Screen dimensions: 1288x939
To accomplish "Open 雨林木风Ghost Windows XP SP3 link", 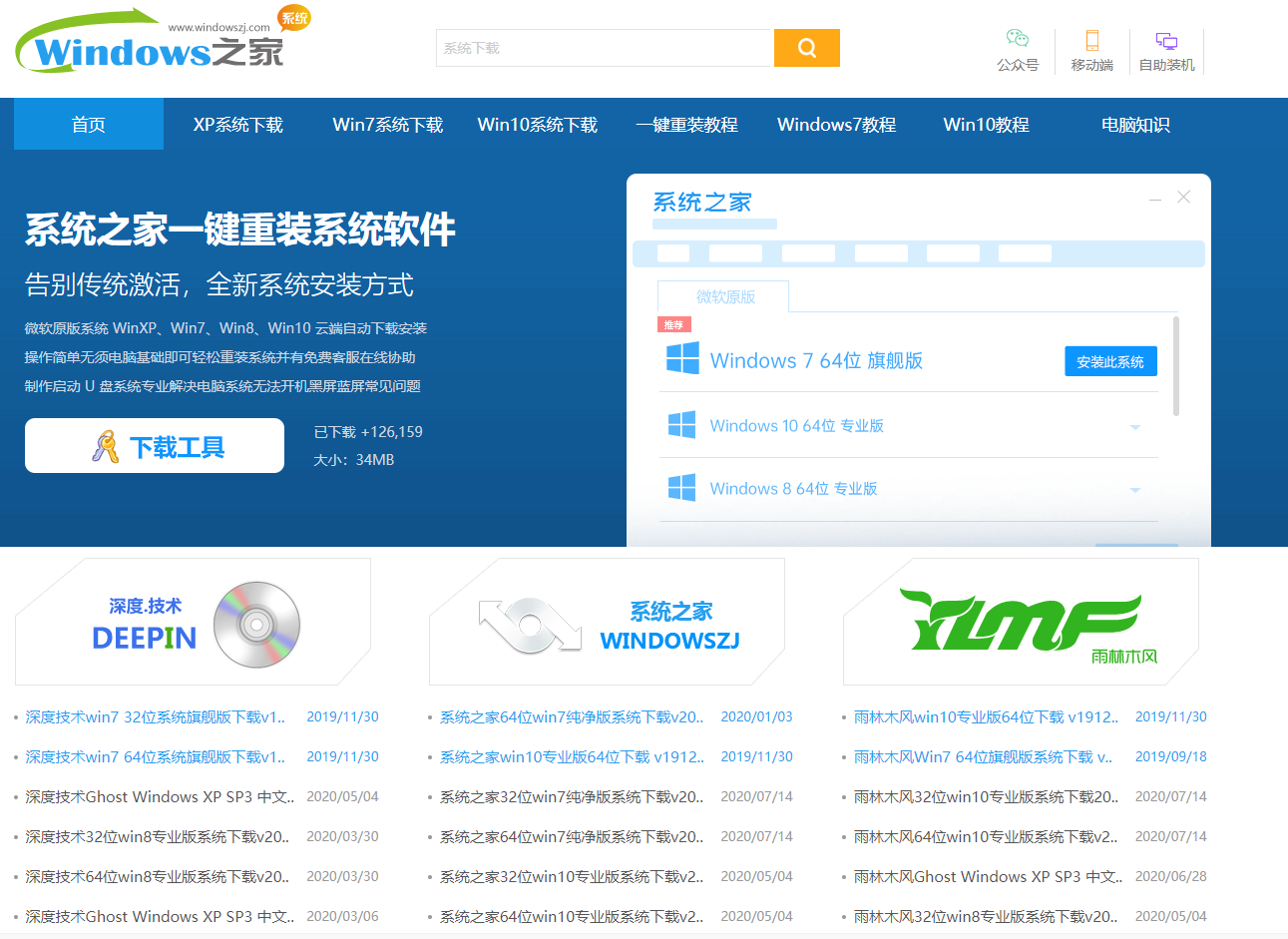I will [x=988, y=876].
